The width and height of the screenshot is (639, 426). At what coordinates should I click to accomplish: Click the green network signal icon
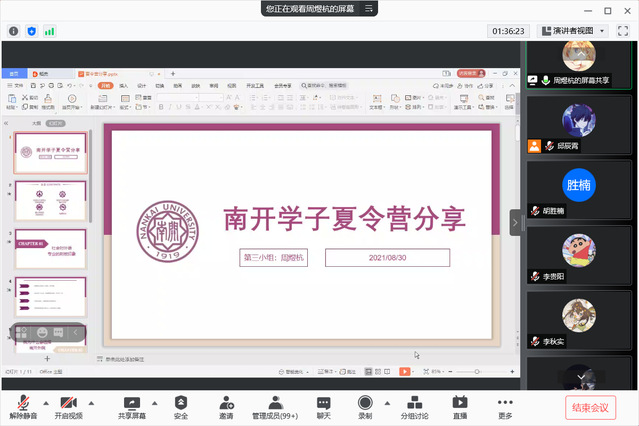coord(49,31)
